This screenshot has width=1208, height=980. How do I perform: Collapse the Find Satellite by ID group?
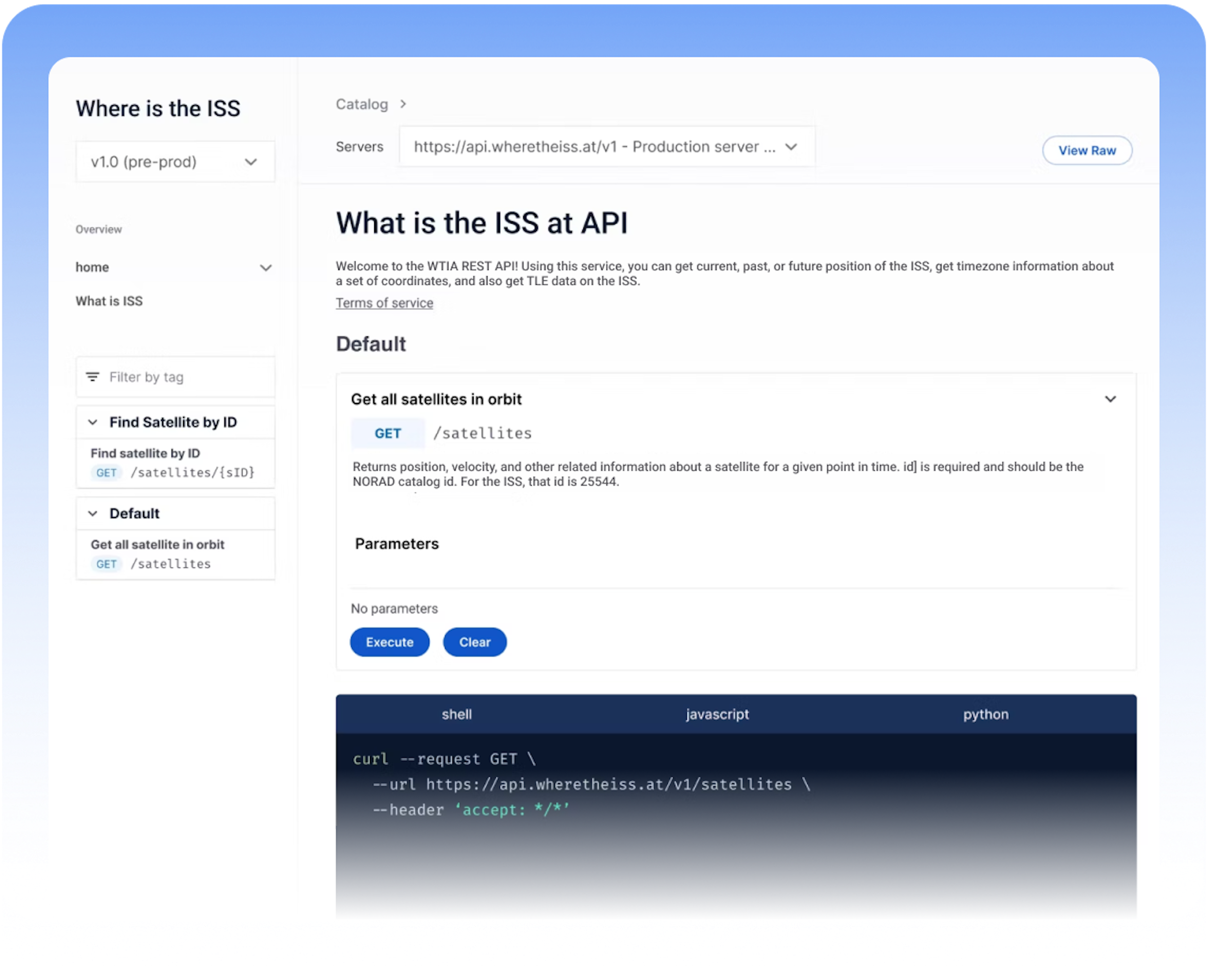pyautogui.click(x=93, y=422)
